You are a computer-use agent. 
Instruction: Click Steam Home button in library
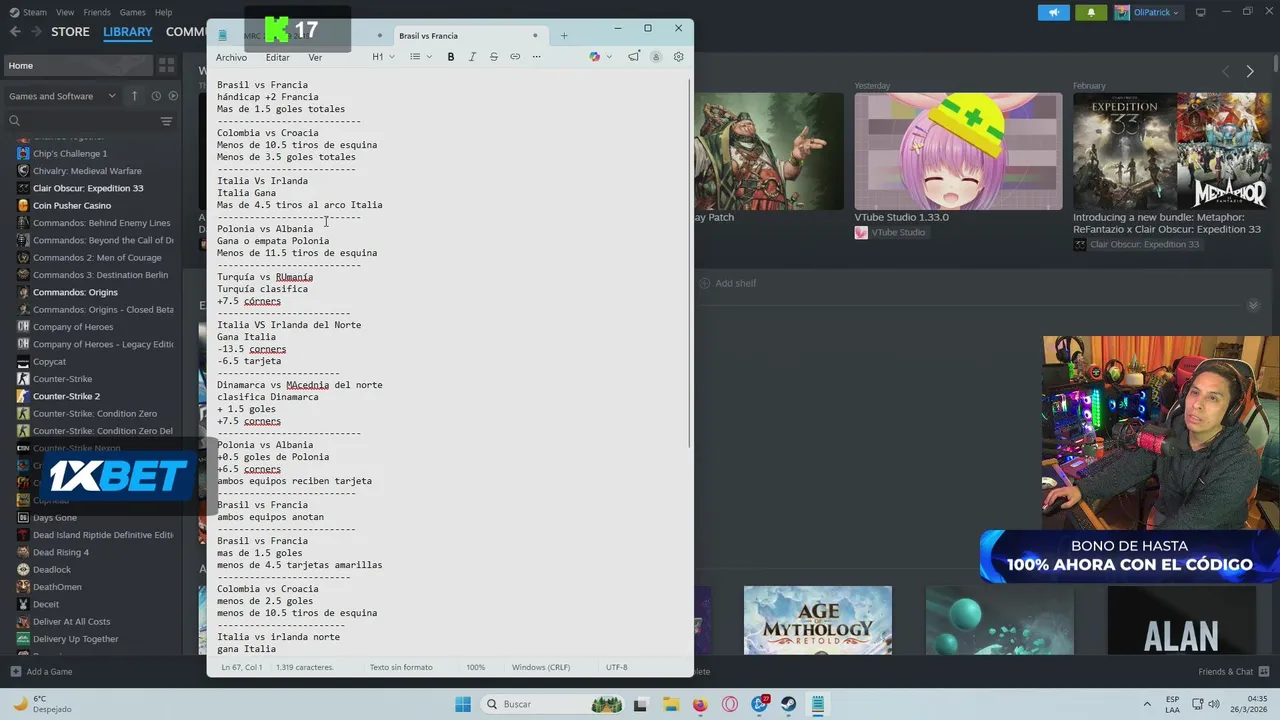pyautogui.click(x=77, y=66)
